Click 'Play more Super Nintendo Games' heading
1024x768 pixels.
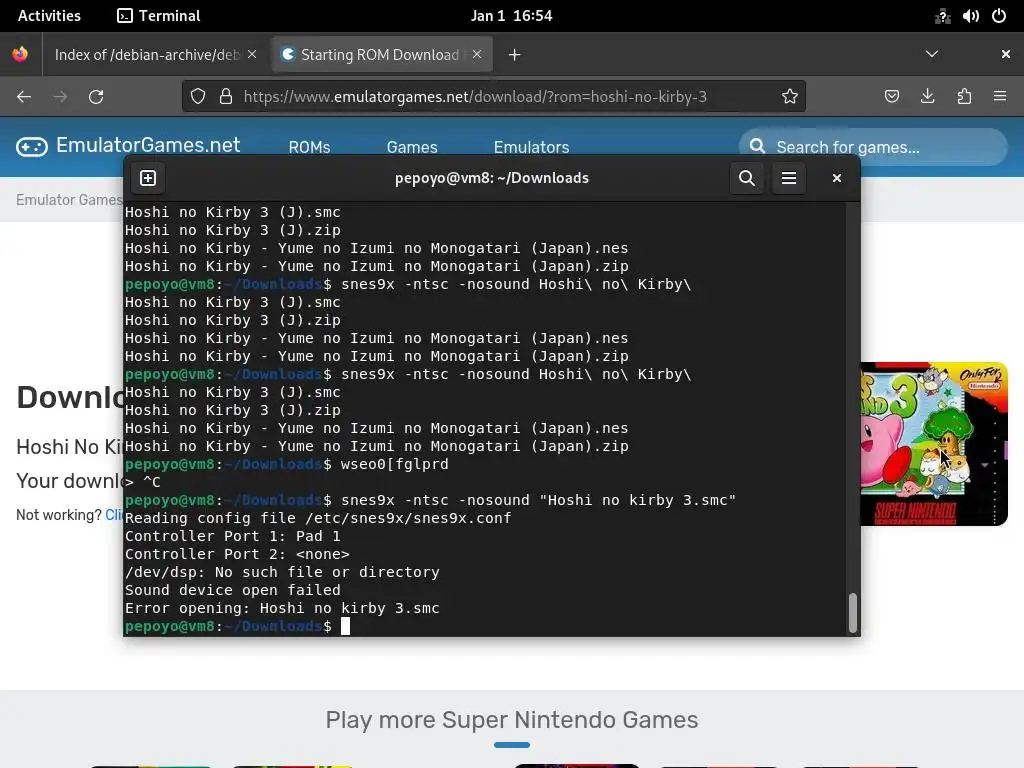[512, 720]
